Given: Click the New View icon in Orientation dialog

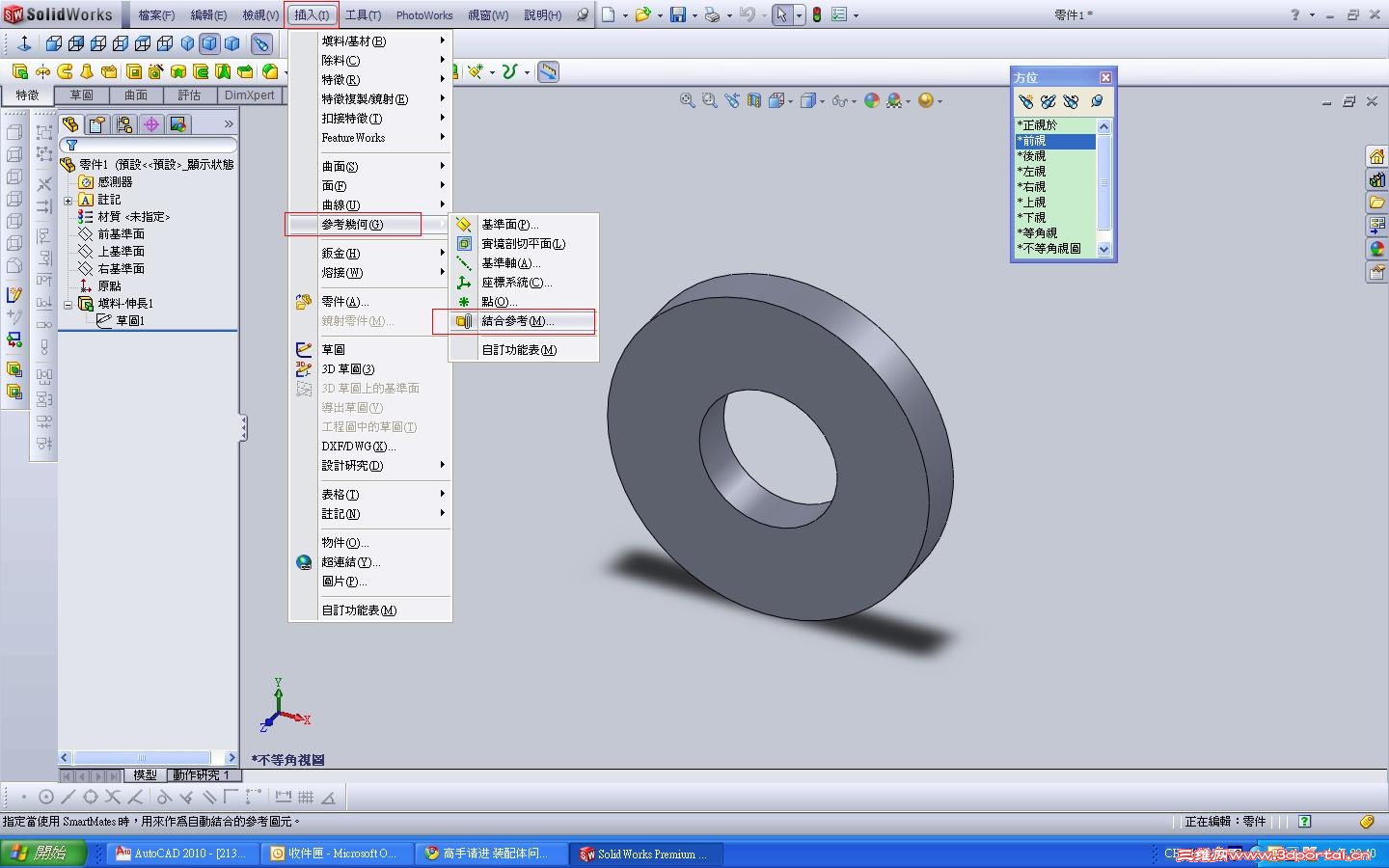Looking at the screenshot, I should tap(1025, 101).
